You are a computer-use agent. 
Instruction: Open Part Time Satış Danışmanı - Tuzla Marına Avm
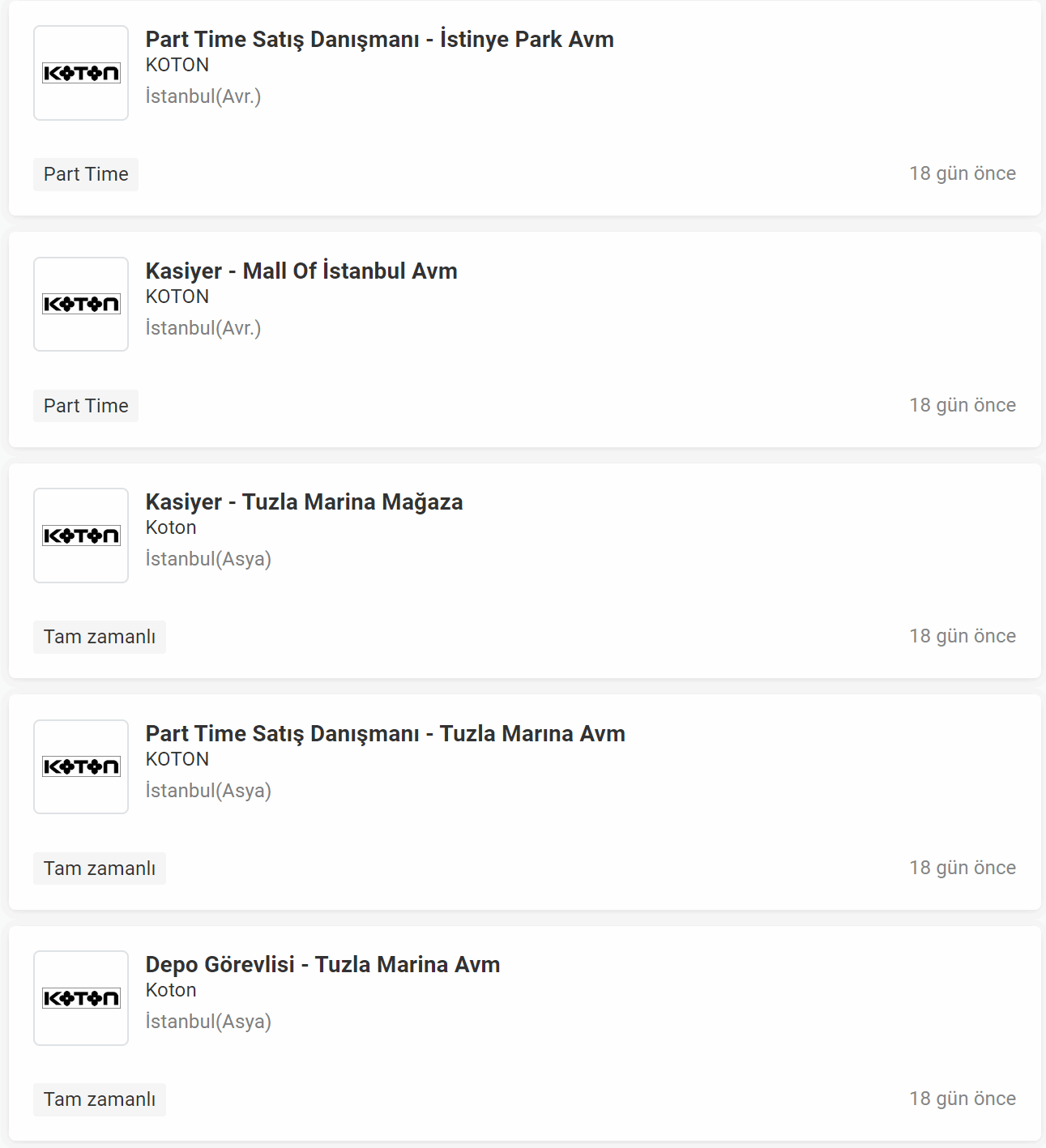tap(385, 733)
